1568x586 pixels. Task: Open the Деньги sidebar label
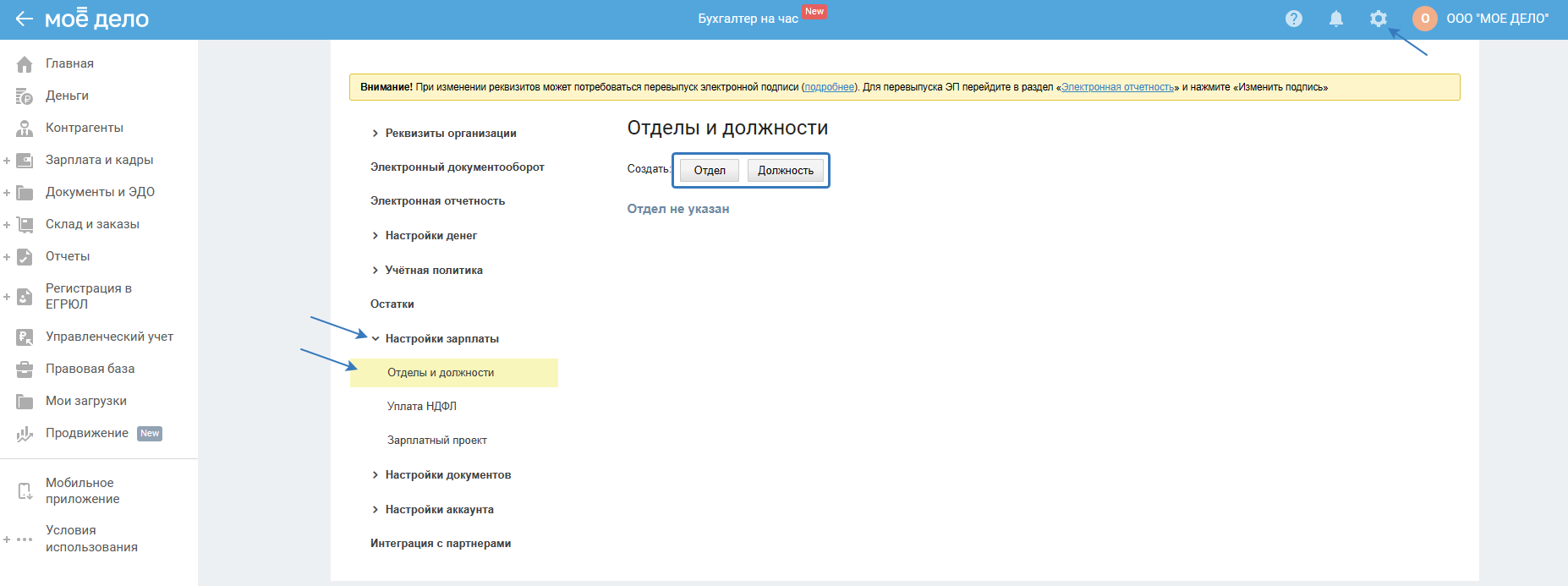pyautogui.click(x=67, y=96)
